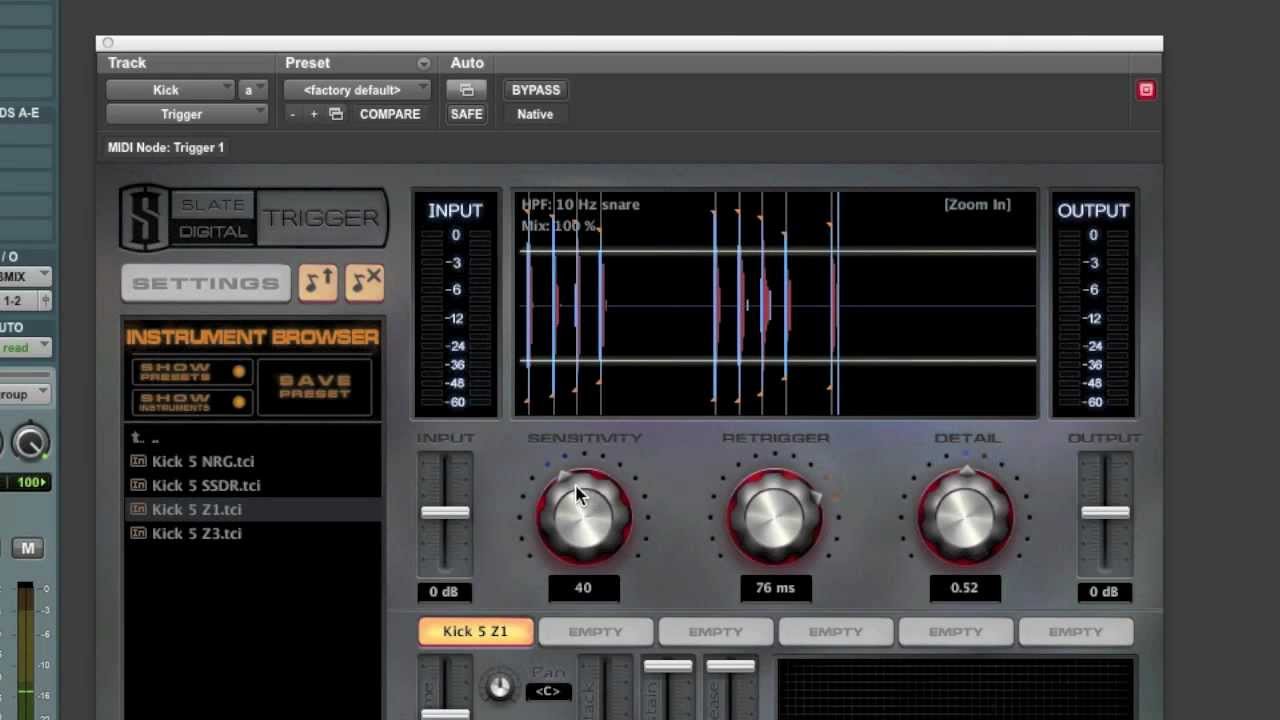Open the factory default preset dropdown

pyautogui.click(x=357, y=90)
